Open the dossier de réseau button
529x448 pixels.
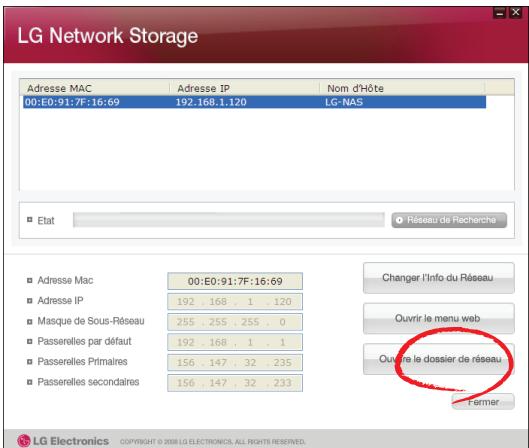[439, 359]
